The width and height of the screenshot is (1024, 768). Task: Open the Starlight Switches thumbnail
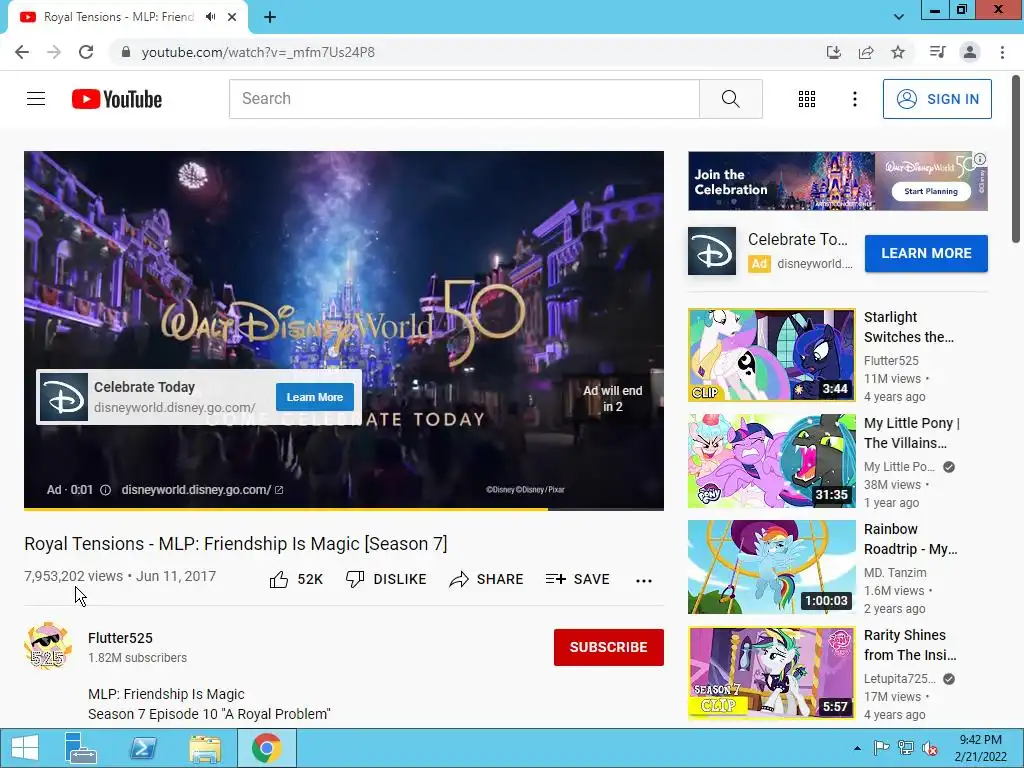point(771,355)
